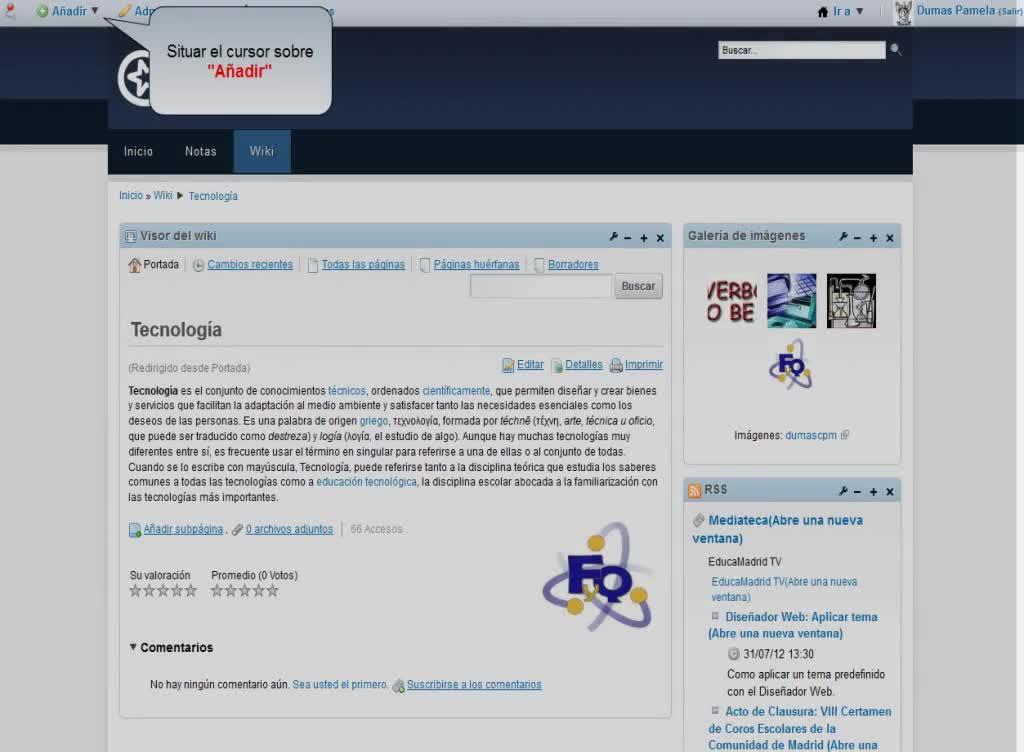Remove the RSS panel

(889, 492)
